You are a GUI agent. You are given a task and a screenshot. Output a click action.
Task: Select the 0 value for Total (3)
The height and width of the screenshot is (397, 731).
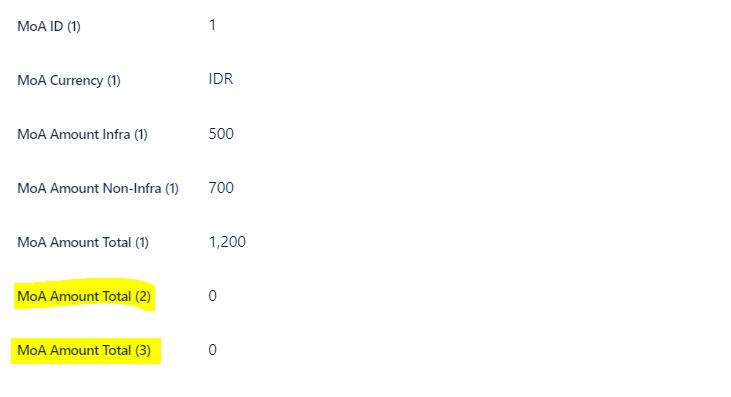(213, 350)
